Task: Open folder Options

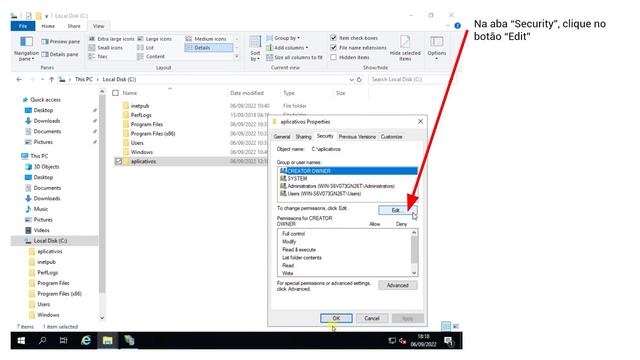Action: pyautogui.click(x=437, y=49)
